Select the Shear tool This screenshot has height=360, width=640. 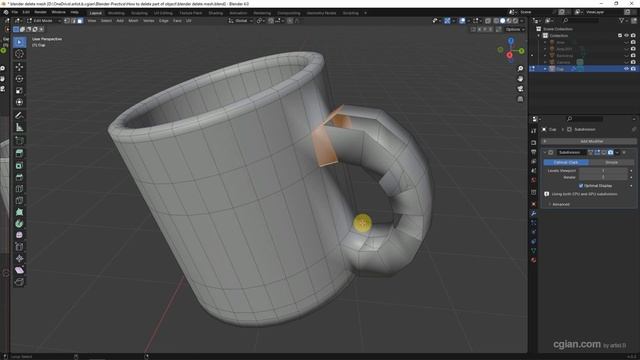coord(19,270)
